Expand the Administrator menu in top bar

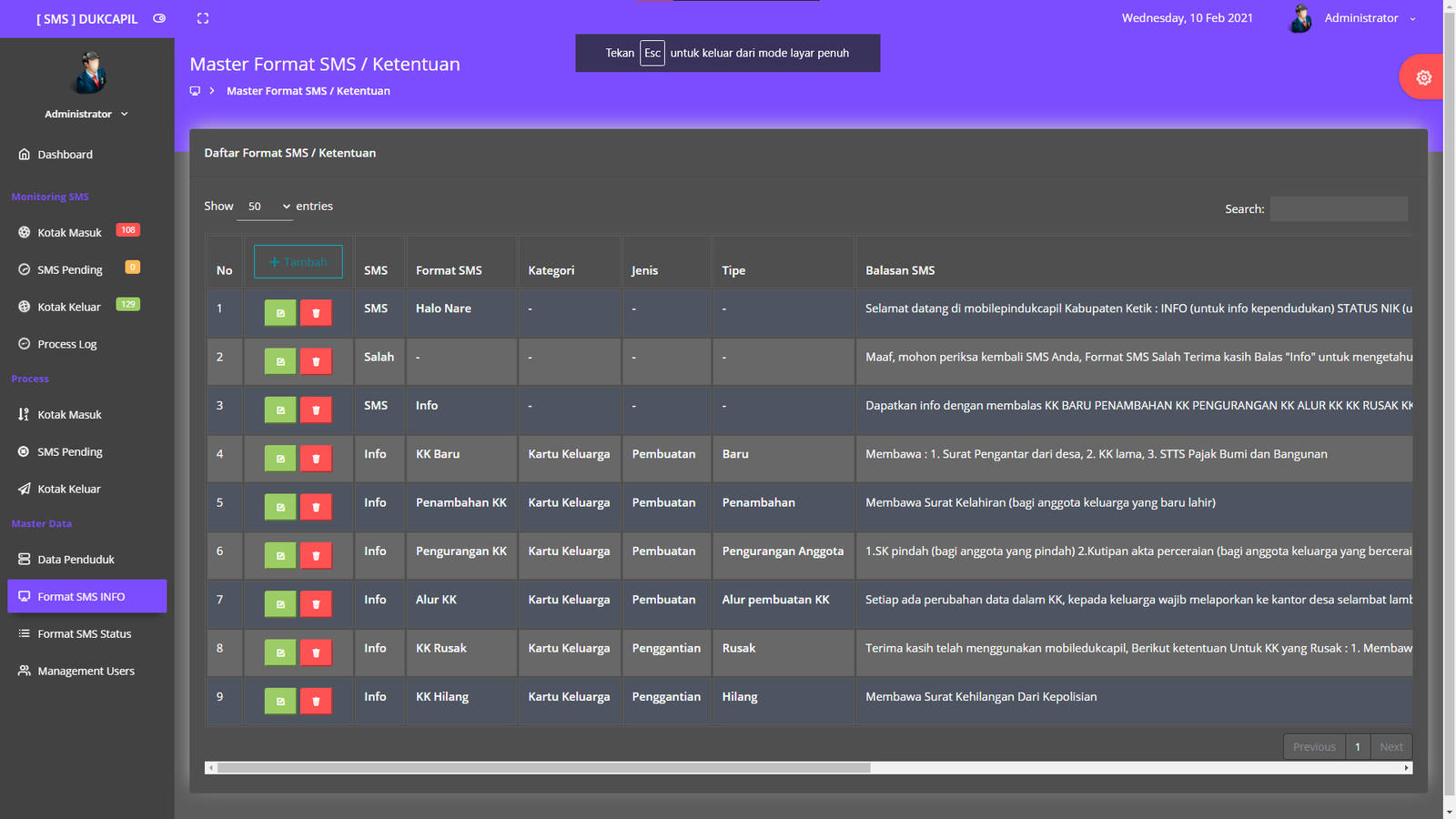click(x=1370, y=18)
